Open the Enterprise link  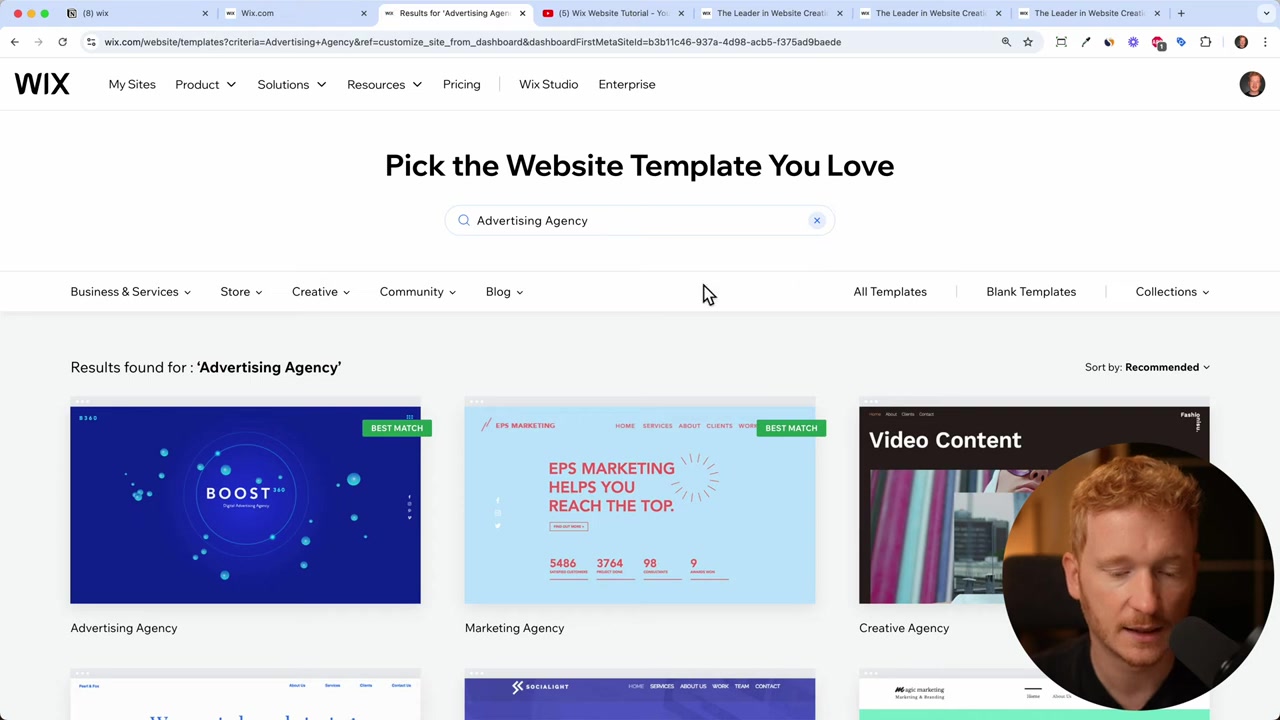627,84
